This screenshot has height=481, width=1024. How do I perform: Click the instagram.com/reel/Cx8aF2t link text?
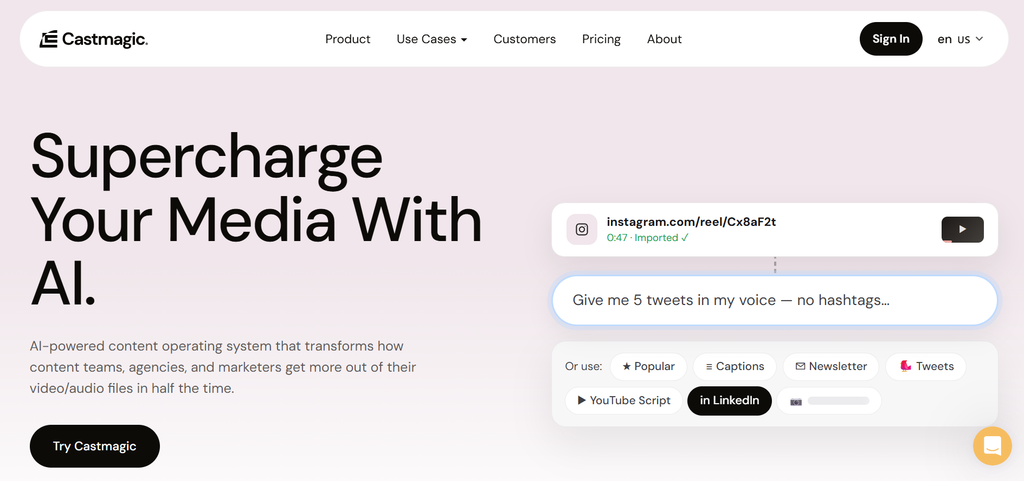[x=691, y=222]
